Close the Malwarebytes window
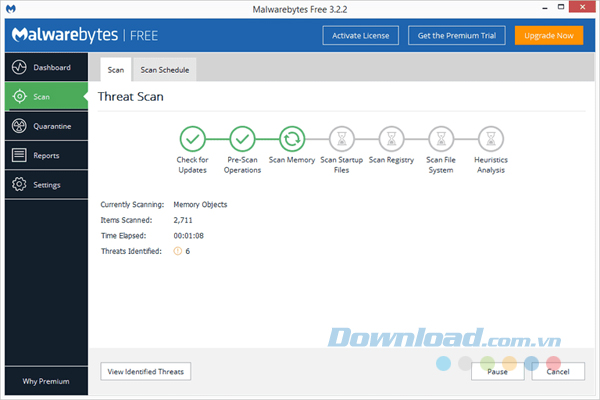The image size is (600, 400). (582, 7)
